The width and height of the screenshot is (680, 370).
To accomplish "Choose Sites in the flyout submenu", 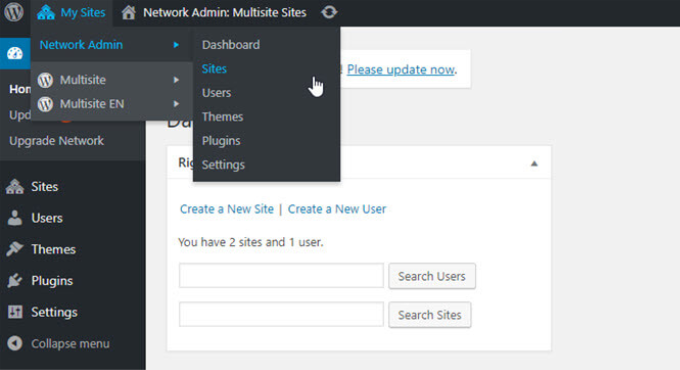I will click(214, 69).
